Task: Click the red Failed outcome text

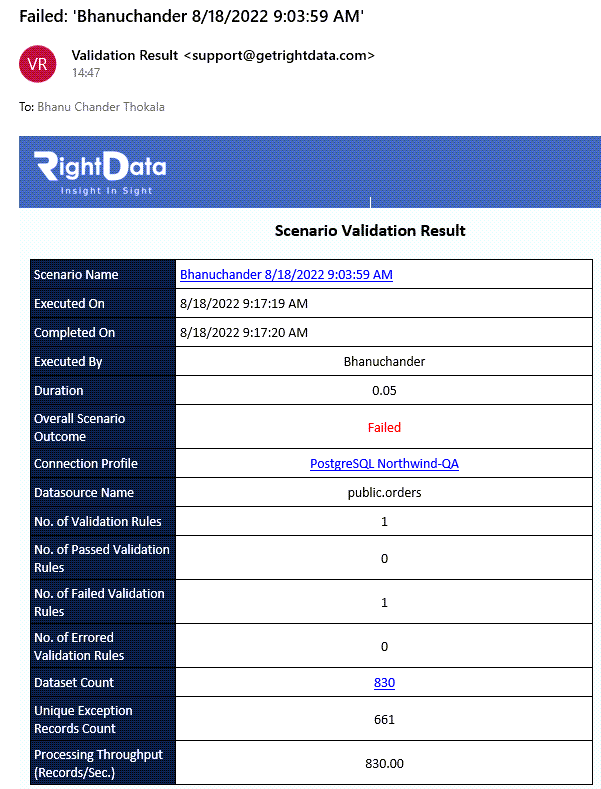Action: tap(384, 427)
